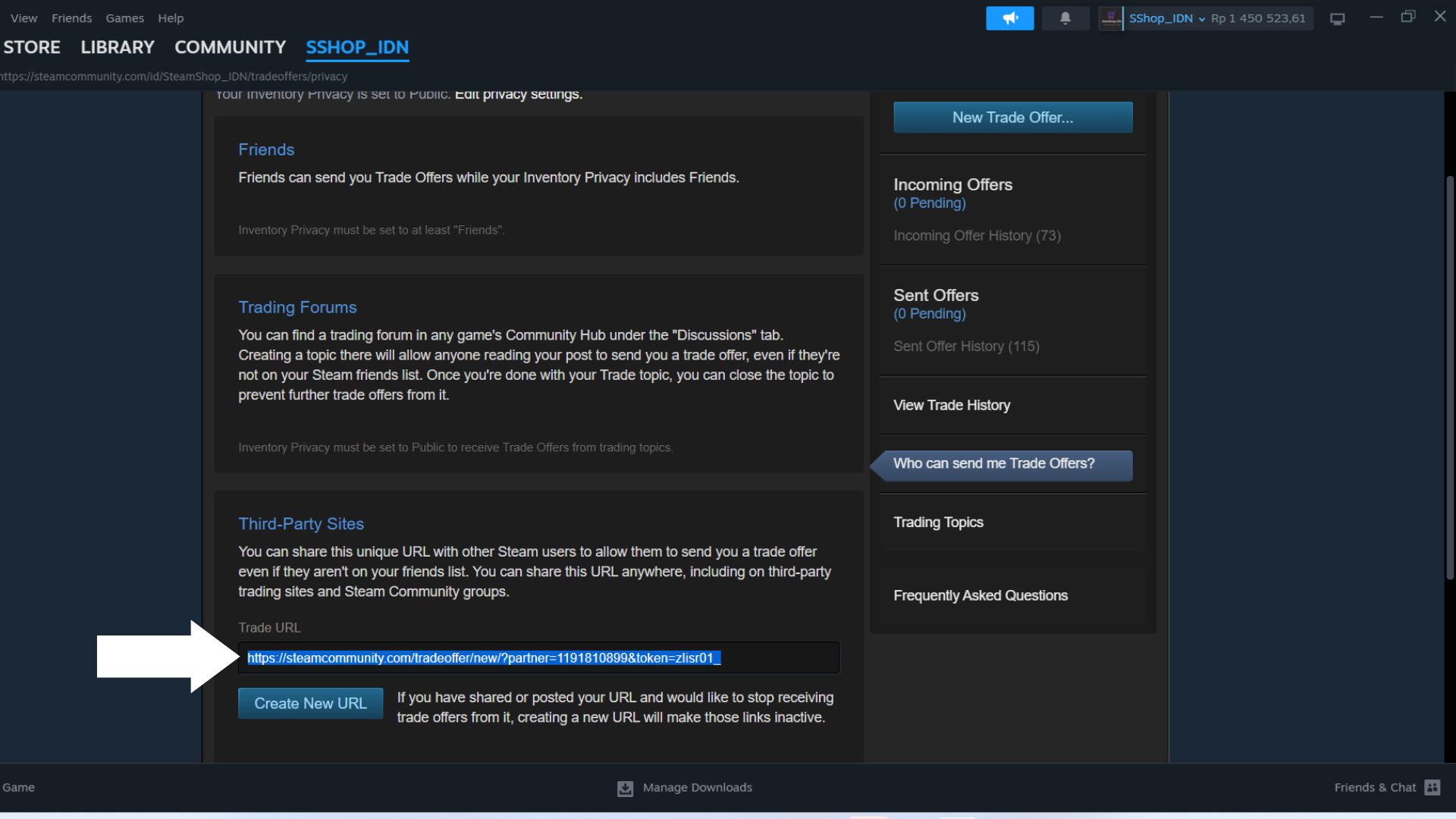This screenshot has width=1456, height=819.
Task: Click the megaphone announcements icon
Action: [1009, 18]
